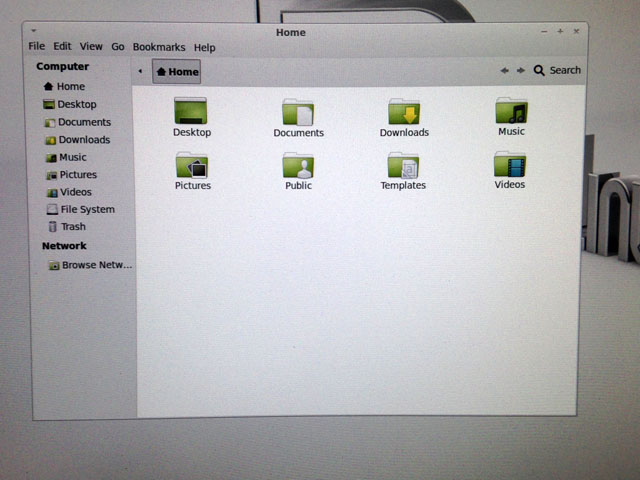Click the Public folder label text

pyautogui.click(x=298, y=185)
